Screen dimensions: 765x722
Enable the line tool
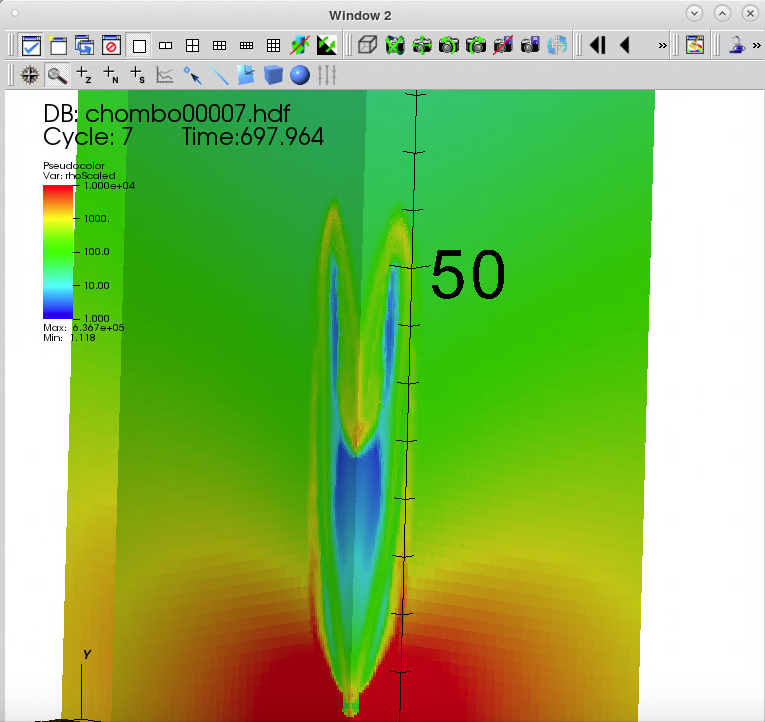point(219,75)
